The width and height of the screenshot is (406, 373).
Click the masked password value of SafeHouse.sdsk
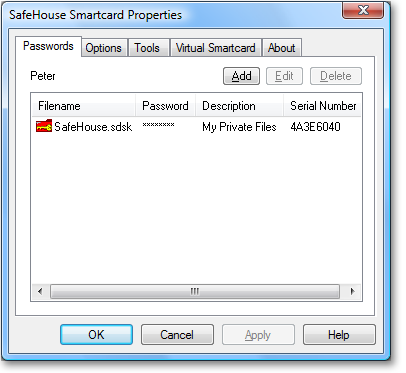[158, 125]
